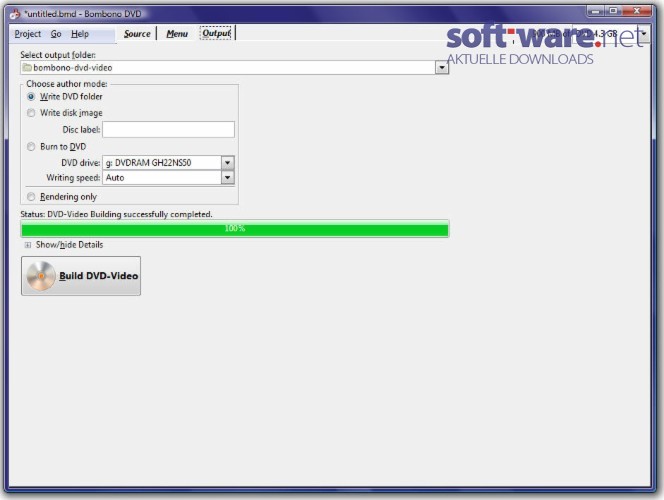Viewport: 664px width, 500px height.
Task: Click the build completed status text
Action: pos(116,214)
